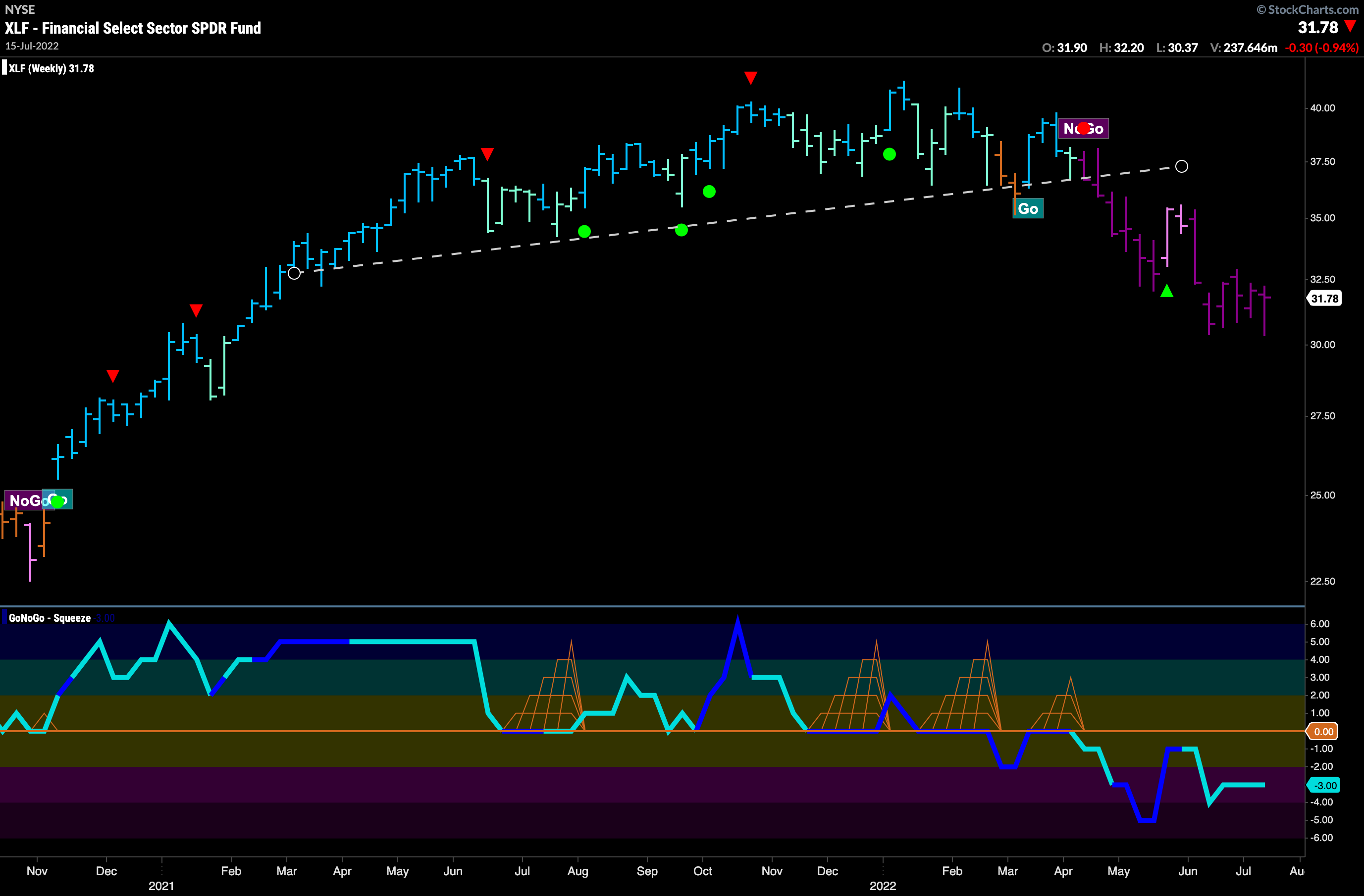1364x896 pixels.
Task: Click the green dot on the November 2020 Go label
Action: pos(58,501)
